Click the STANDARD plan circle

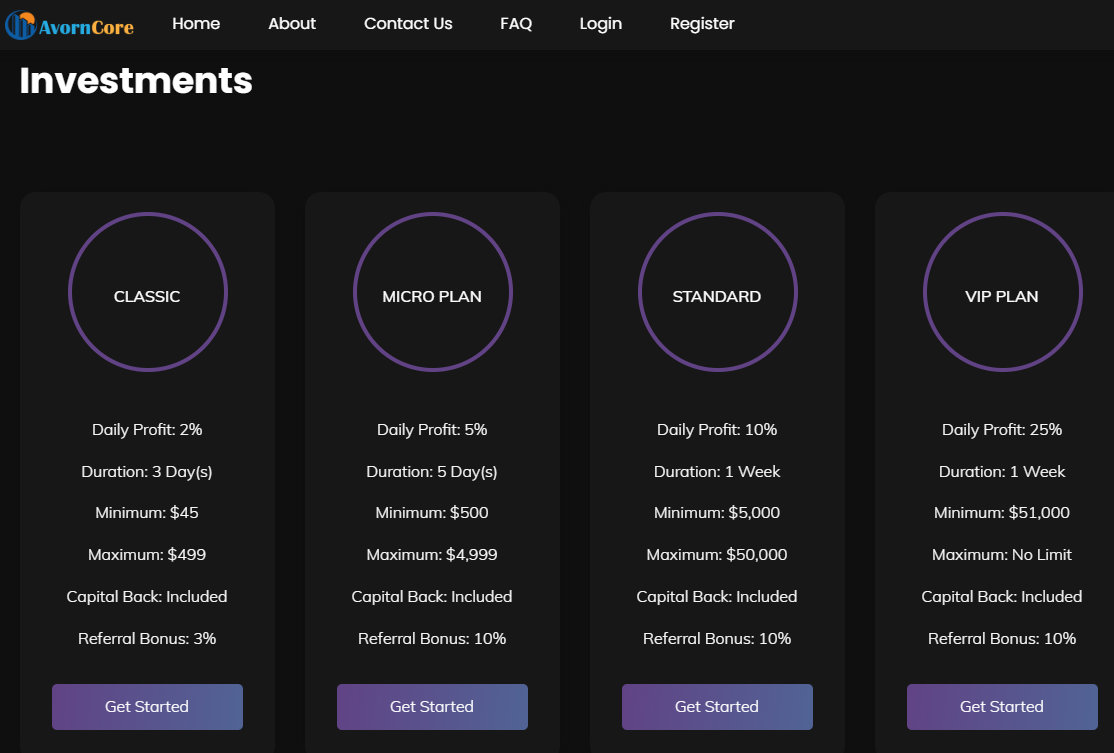point(717,292)
